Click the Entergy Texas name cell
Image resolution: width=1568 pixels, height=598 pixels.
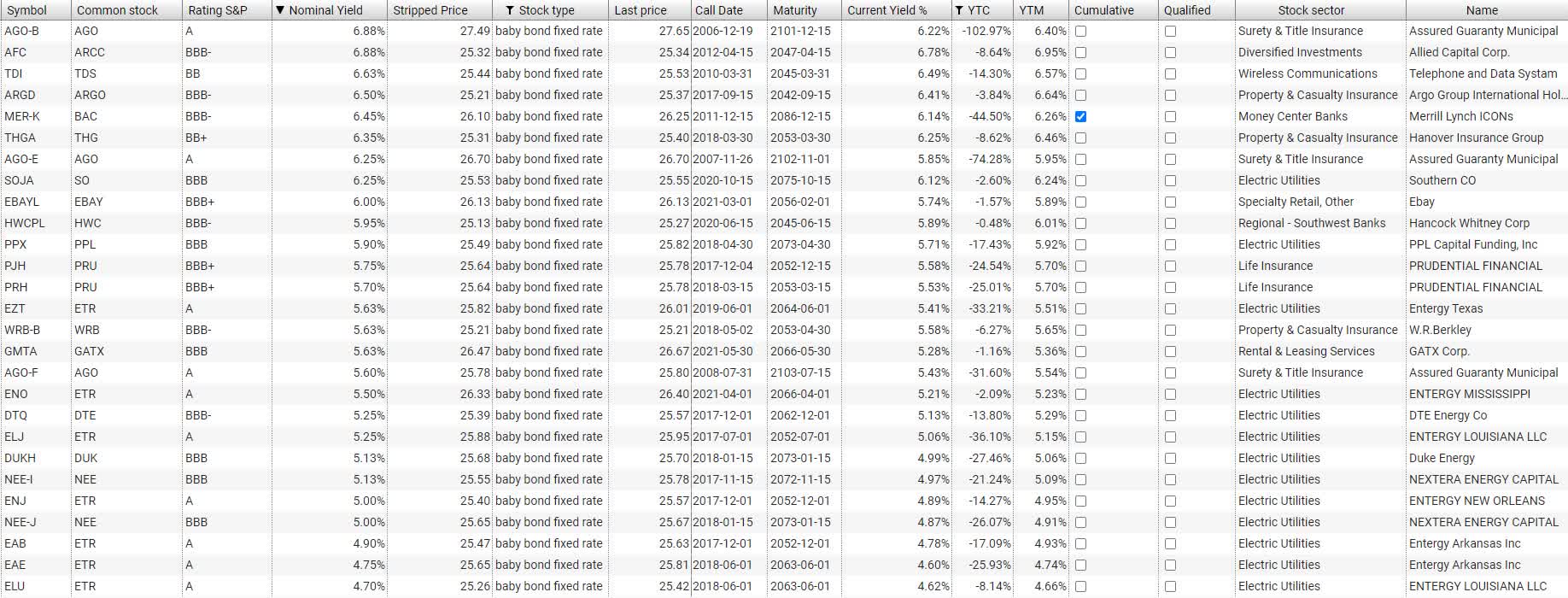coord(1487,308)
